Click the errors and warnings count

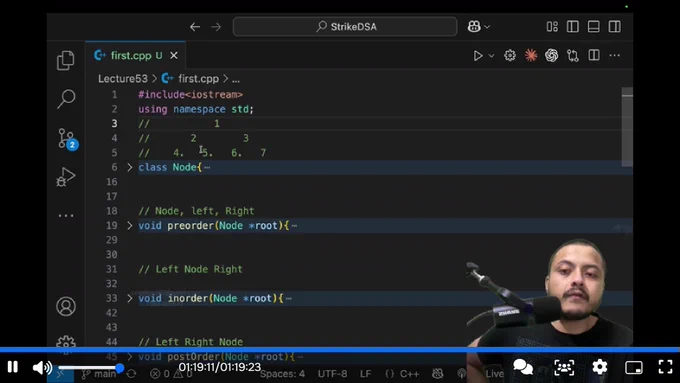(171, 373)
